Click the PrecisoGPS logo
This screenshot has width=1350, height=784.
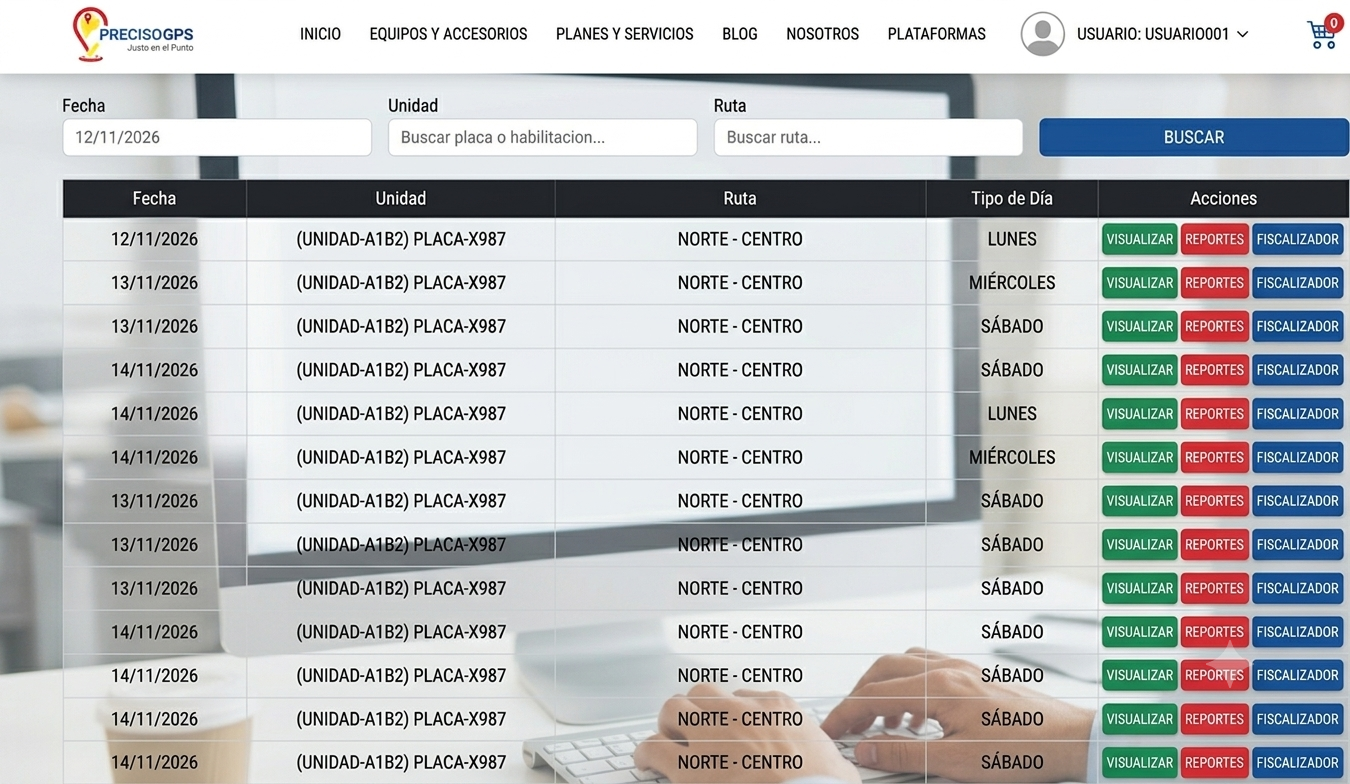click(x=133, y=34)
